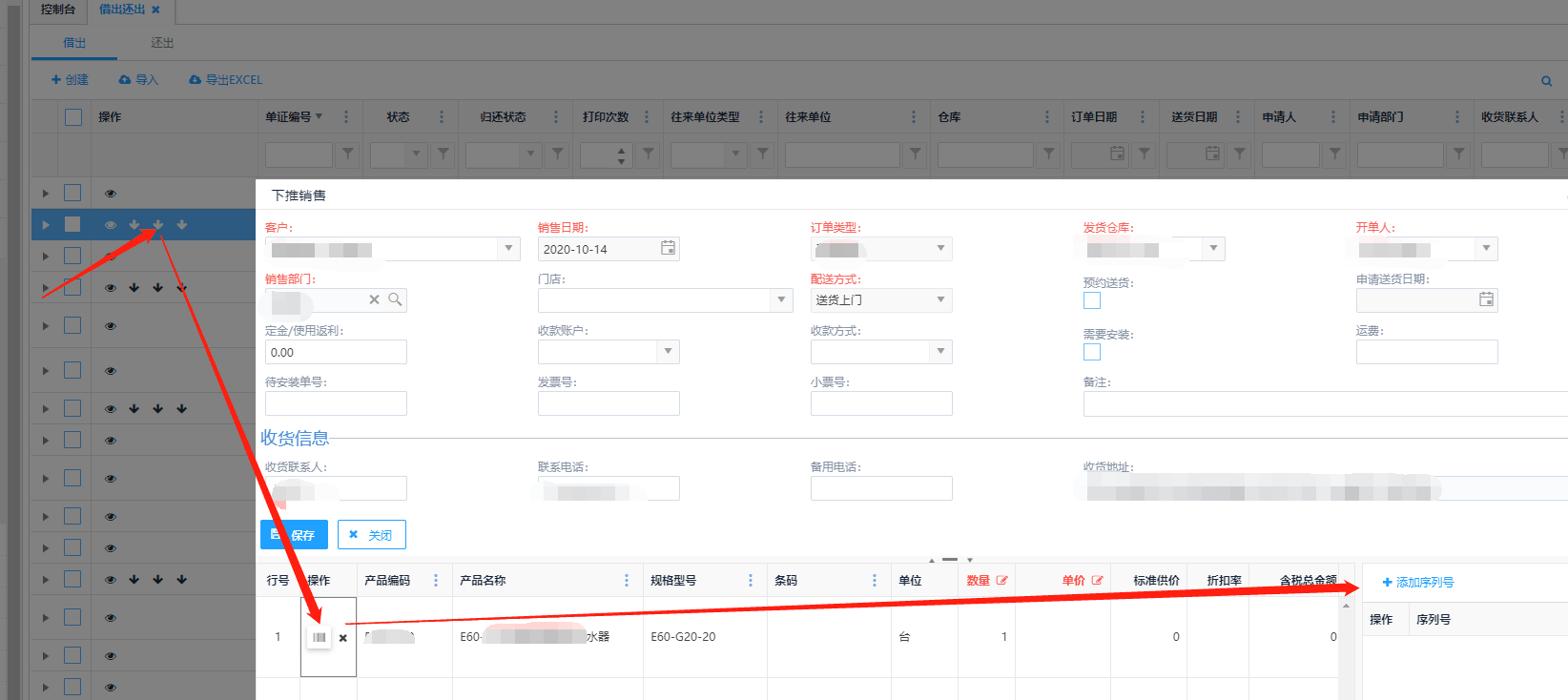Click the search icon in 销售部门 field
Image resolution: width=1568 pixels, height=700 pixels.
395,299
